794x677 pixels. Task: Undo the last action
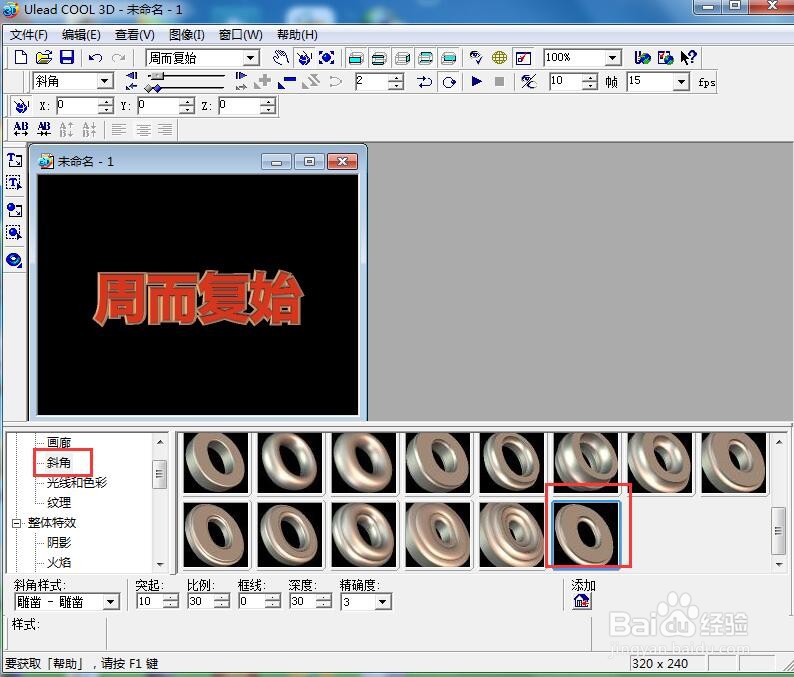click(95, 58)
